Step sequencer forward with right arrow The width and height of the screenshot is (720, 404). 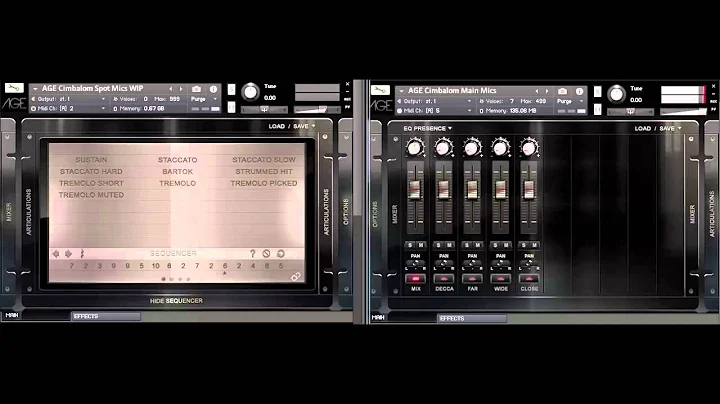(x=68, y=253)
